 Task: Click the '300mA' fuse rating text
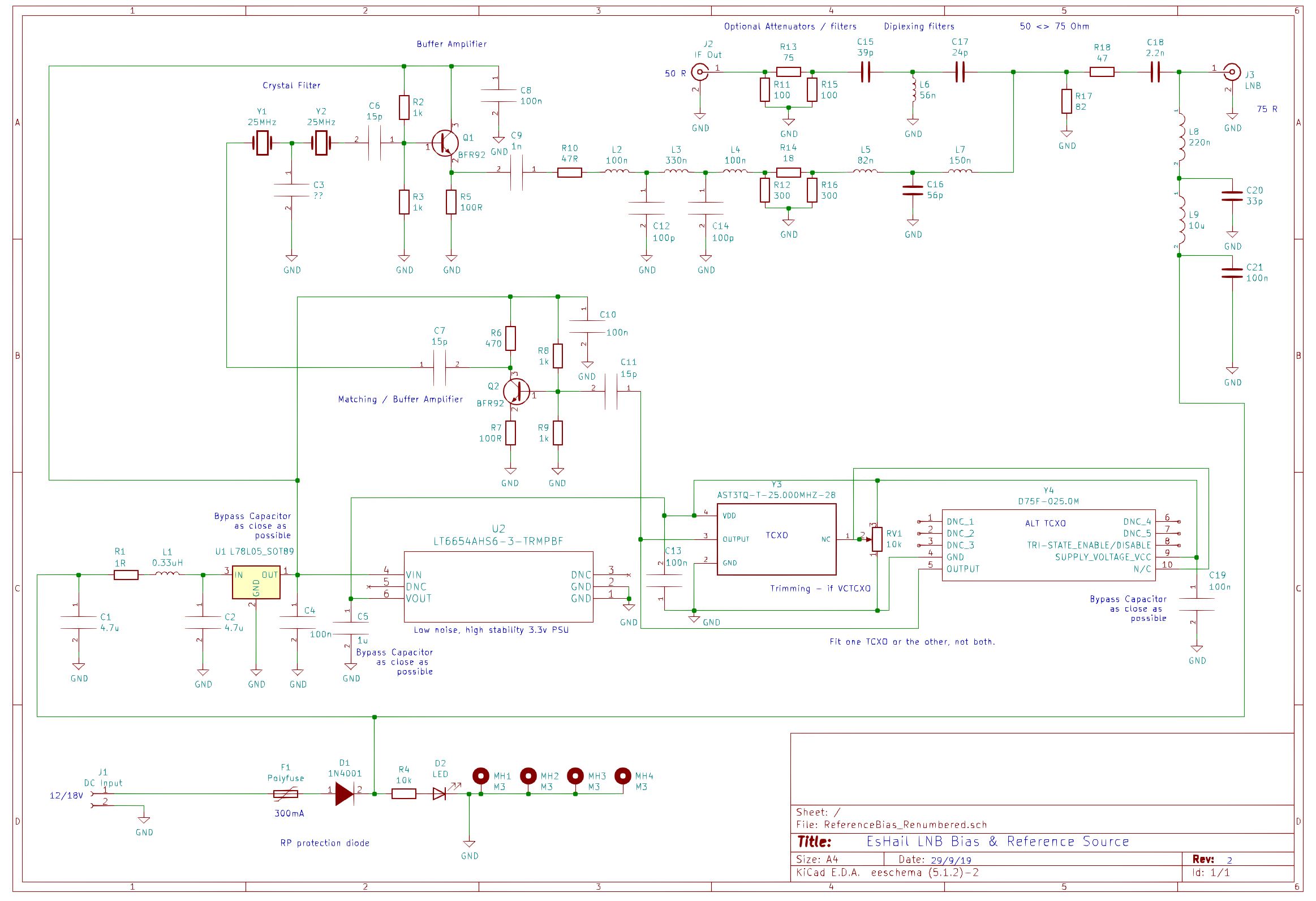point(289,813)
